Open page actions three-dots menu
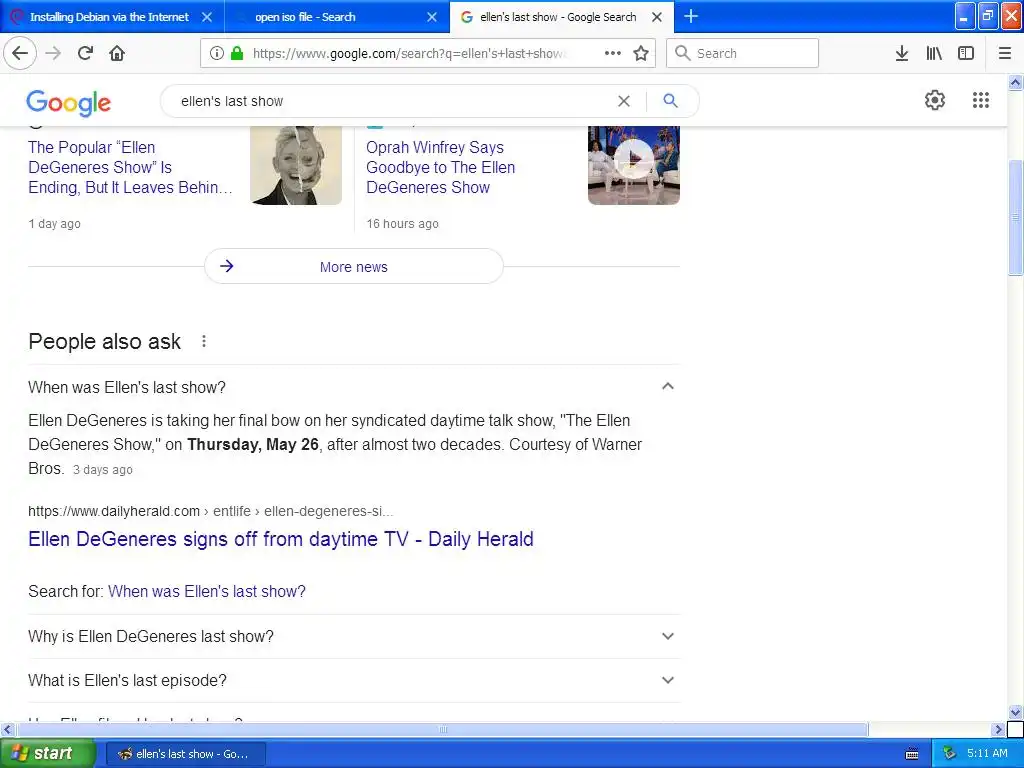The image size is (1024, 768). click(613, 53)
